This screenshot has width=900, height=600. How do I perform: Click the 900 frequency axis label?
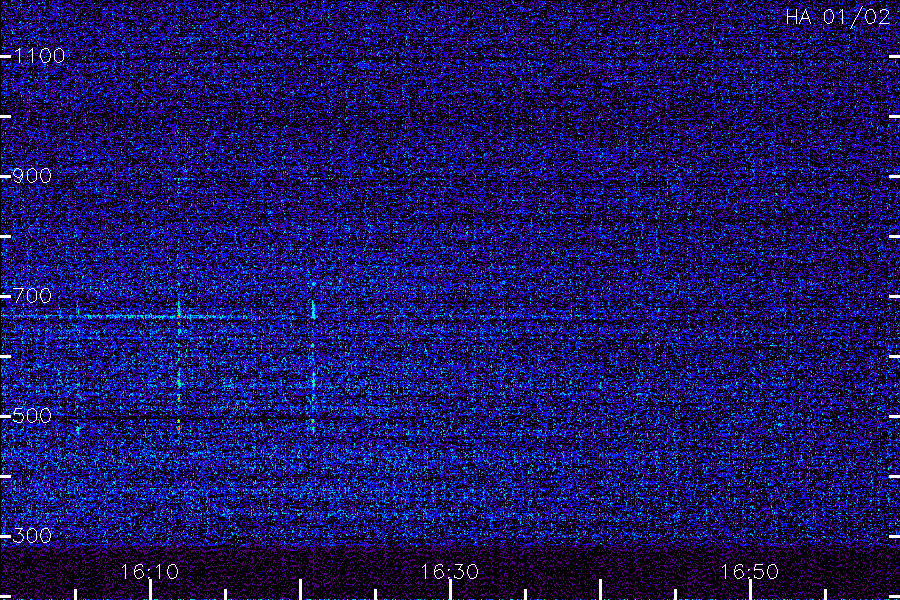coord(32,176)
